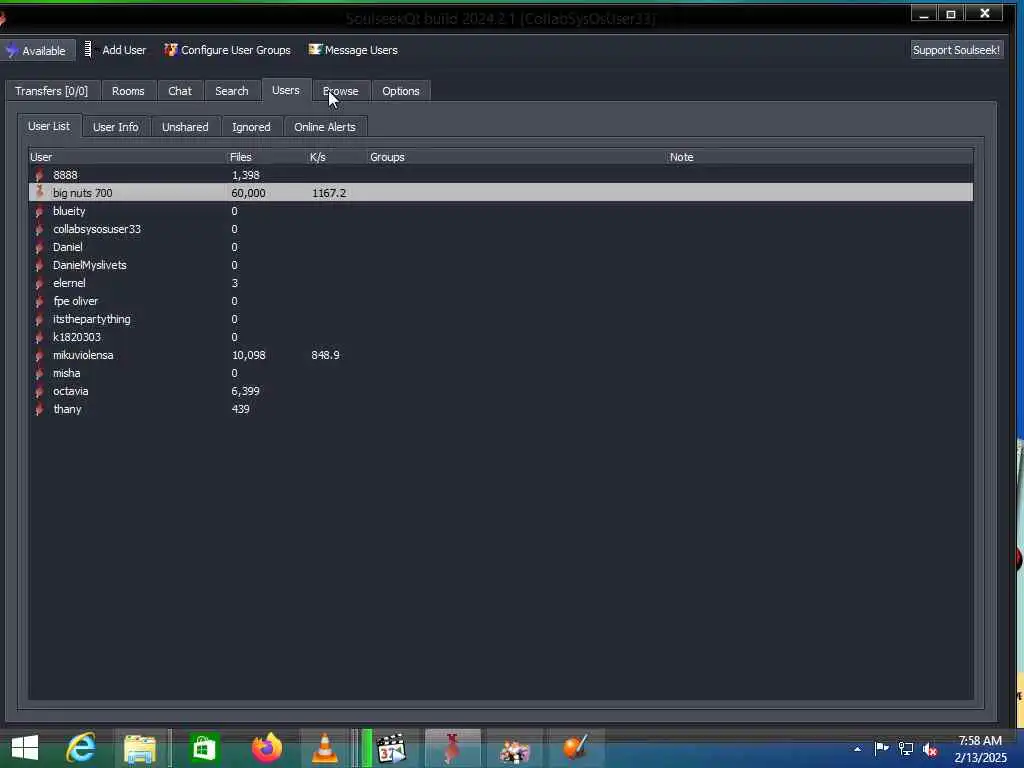Click the status icon beside collabsysosuser33
The width and height of the screenshot is (1024, 768).
pos(40,229)
